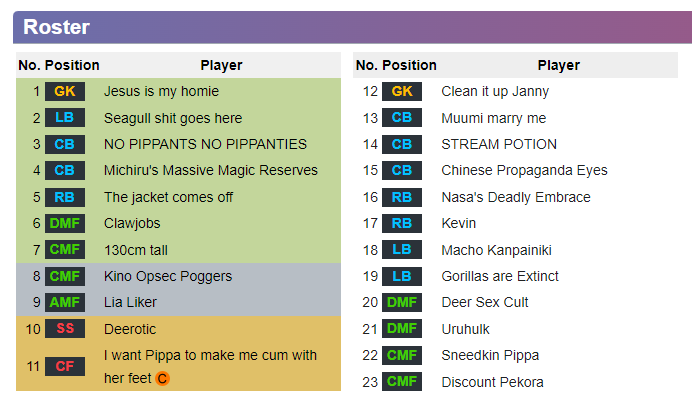Click the orange captain C badge
The height and width of the screenshot is (404, 692).
(x=162, y=378)
